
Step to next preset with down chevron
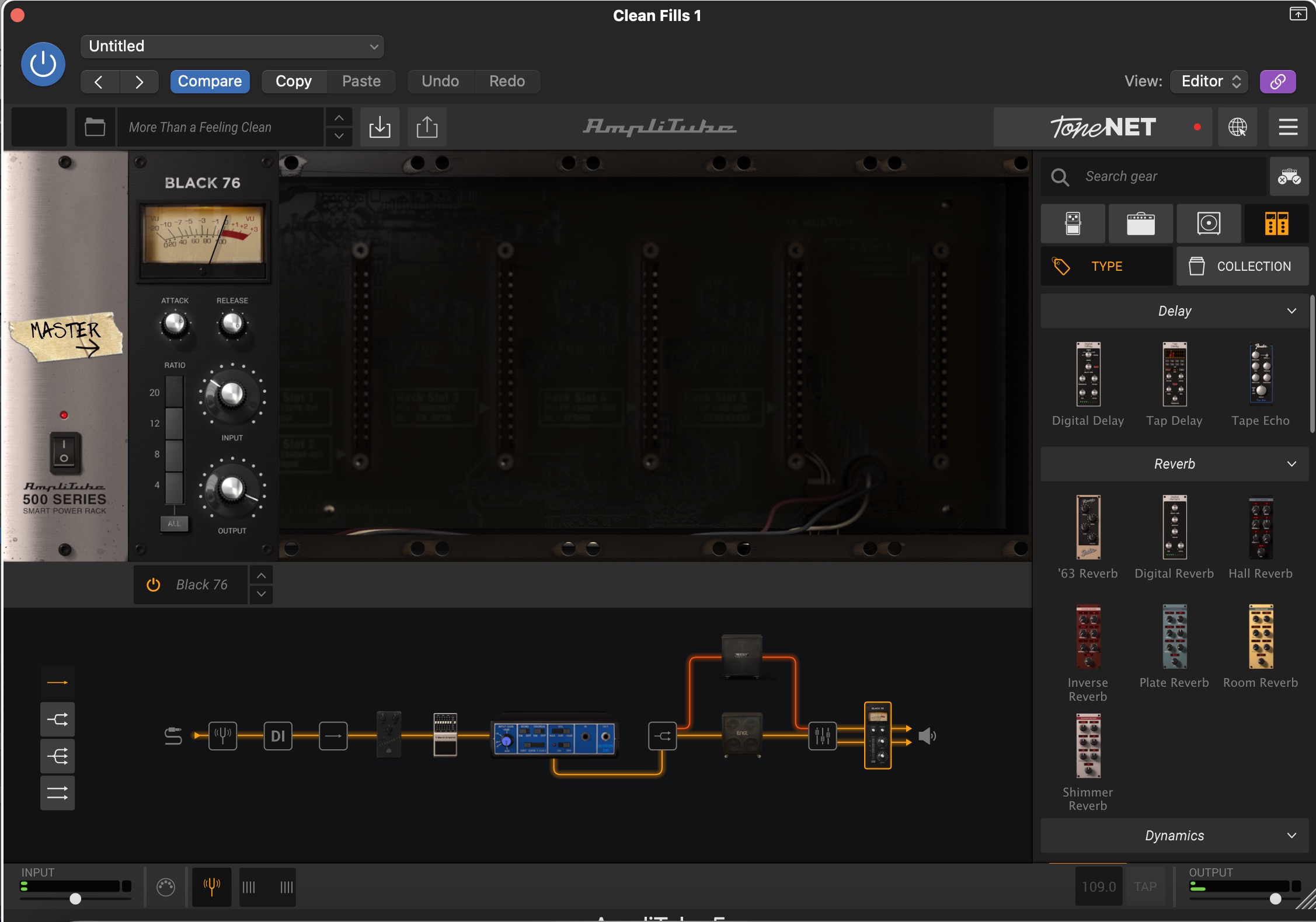point(339,137)
